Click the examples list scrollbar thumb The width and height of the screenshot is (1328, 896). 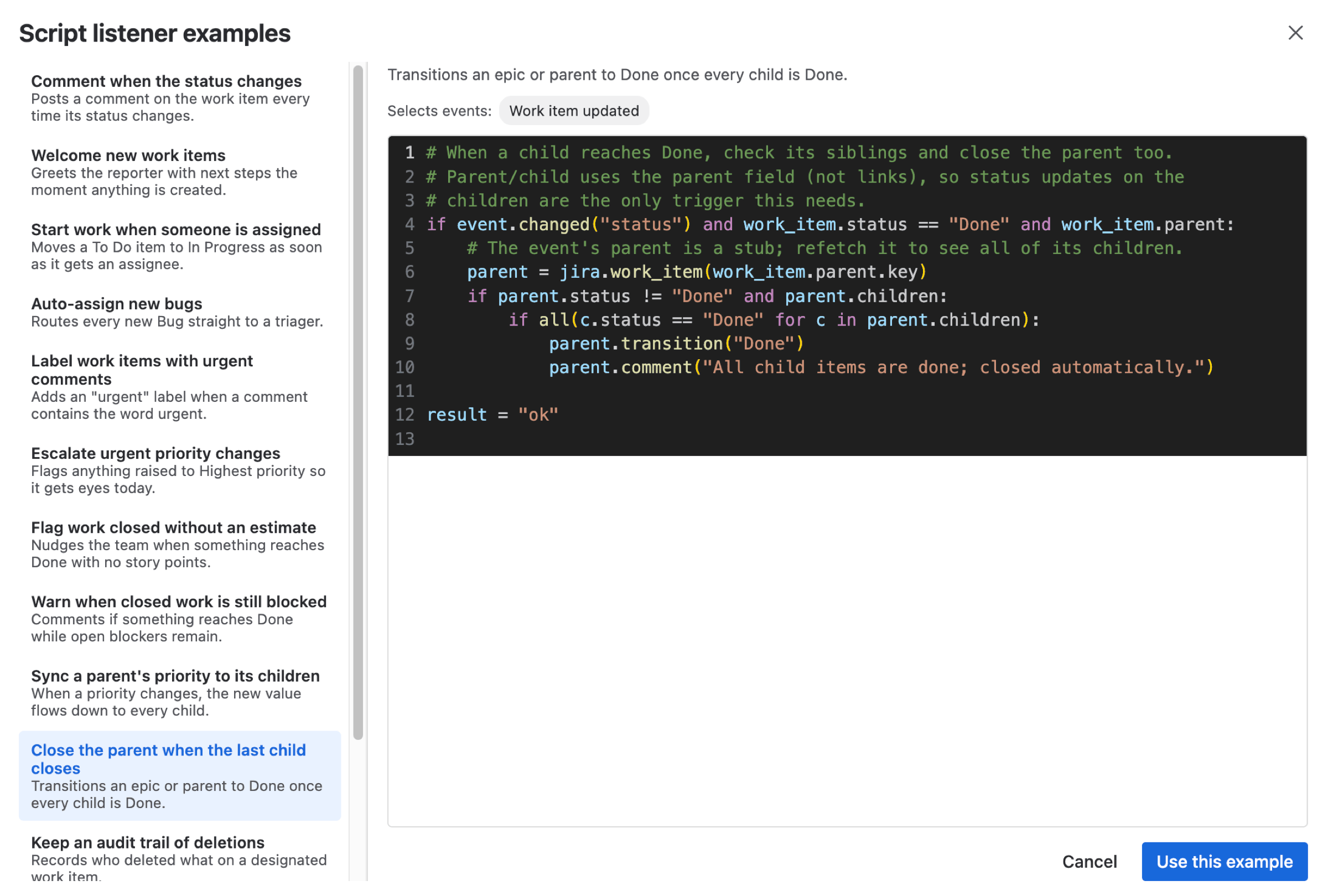(358, 403)
